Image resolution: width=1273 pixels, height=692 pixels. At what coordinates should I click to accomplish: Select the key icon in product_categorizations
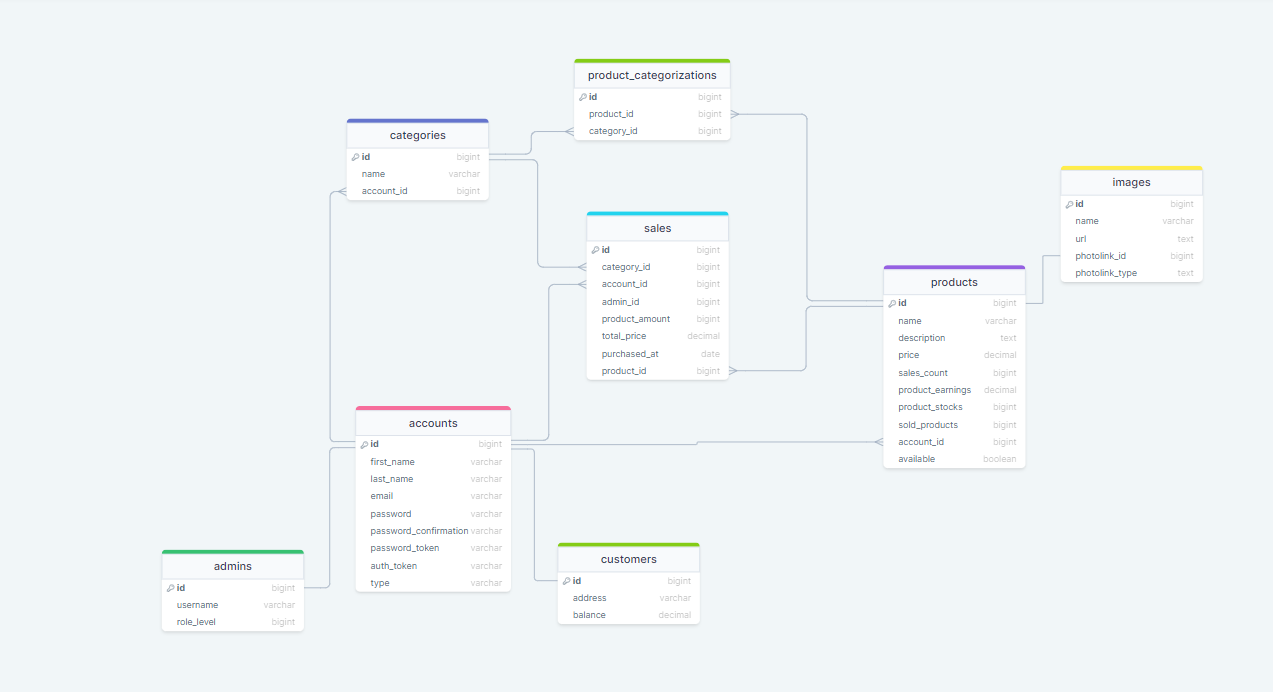coord(584,97)
